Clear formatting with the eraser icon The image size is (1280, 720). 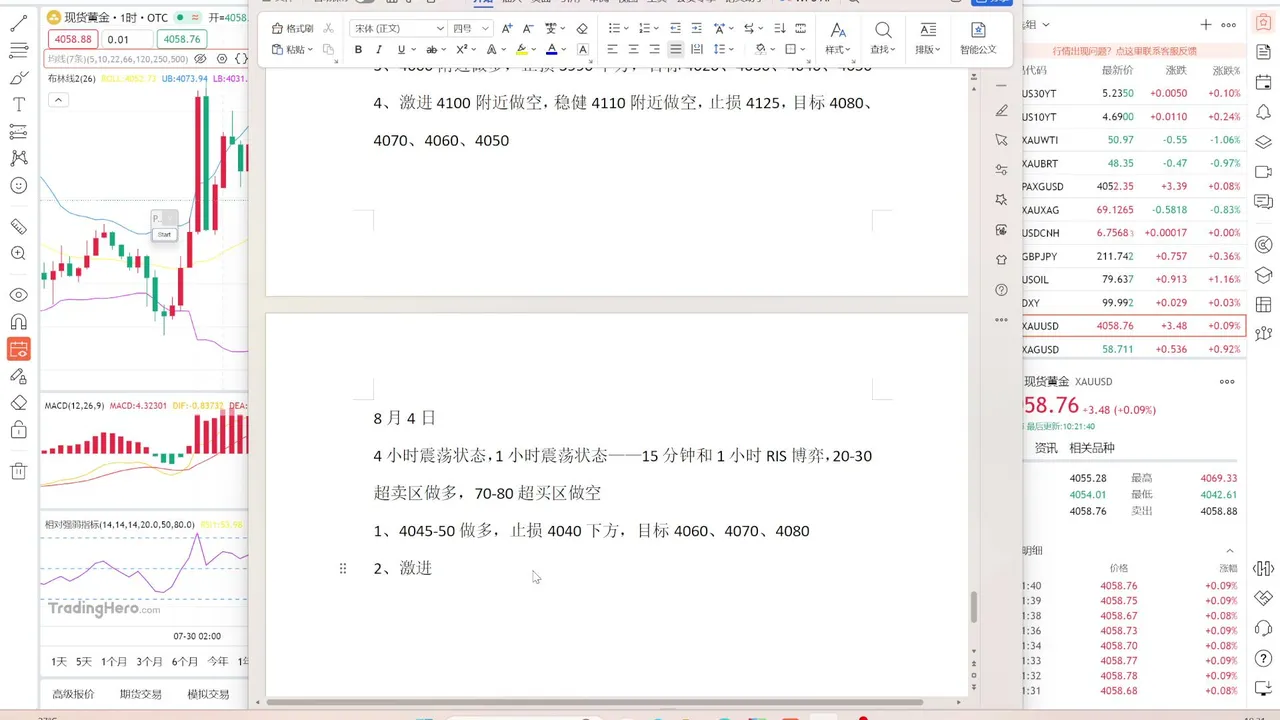(582, 28)
